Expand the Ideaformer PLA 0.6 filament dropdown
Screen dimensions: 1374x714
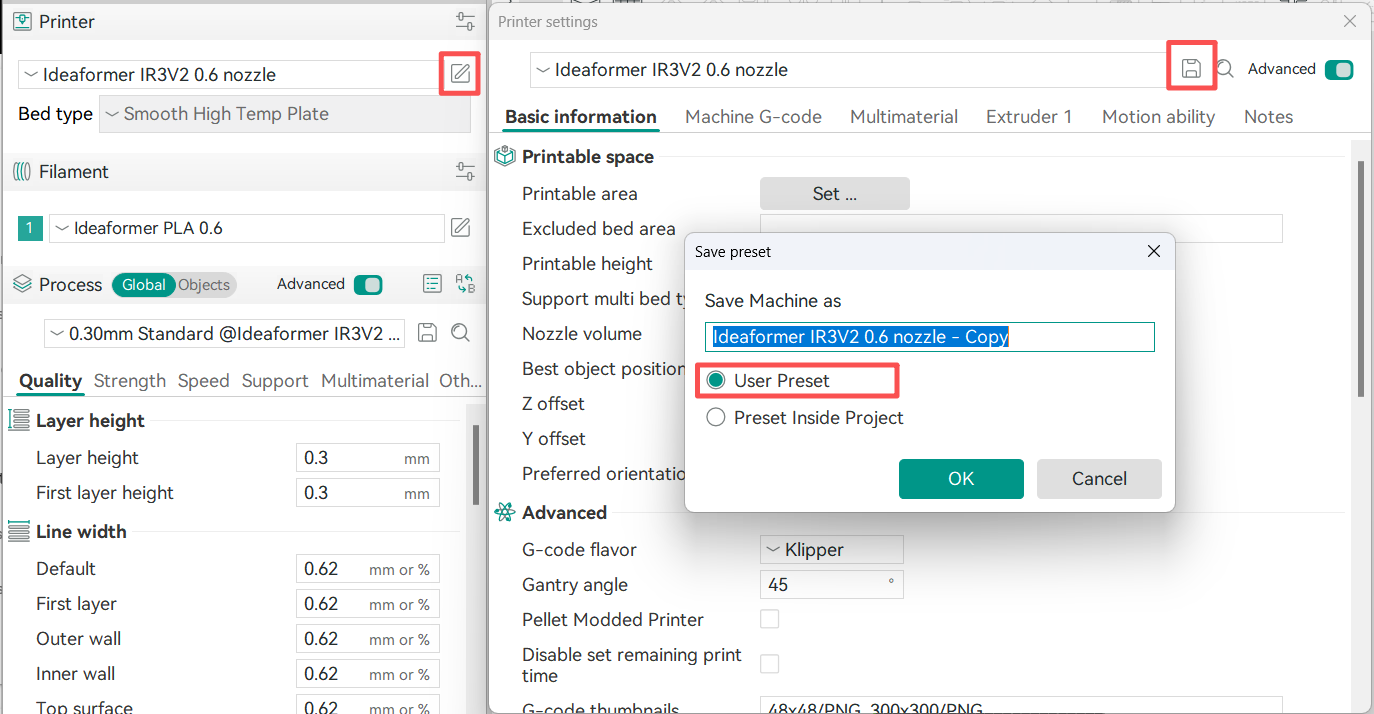click(246, 228)
